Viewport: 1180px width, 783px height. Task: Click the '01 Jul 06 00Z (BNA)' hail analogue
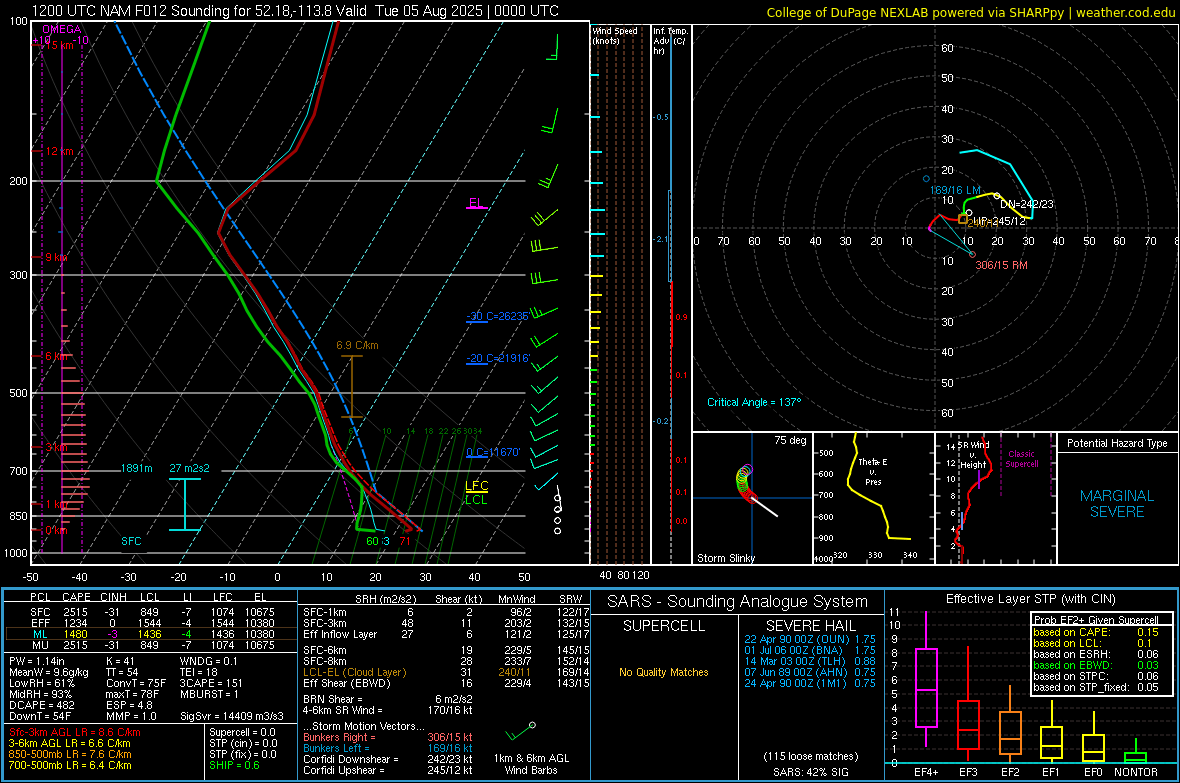(810, 650)
